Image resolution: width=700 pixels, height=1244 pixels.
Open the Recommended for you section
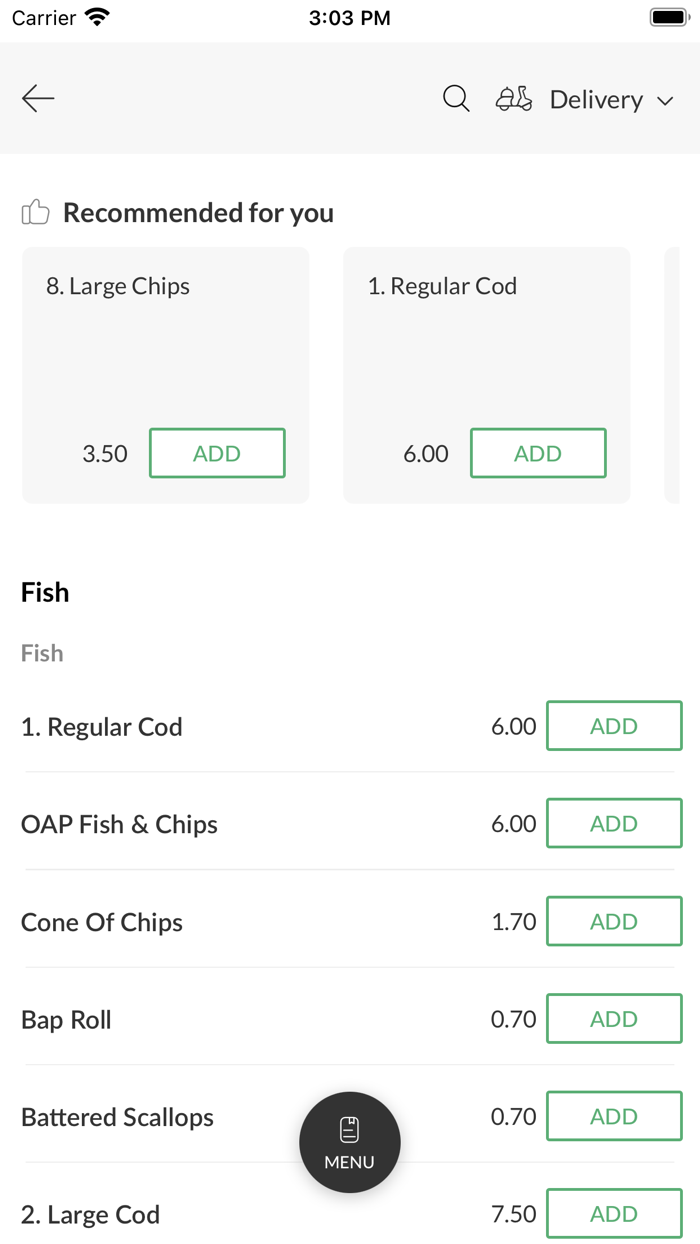point(198,212)
